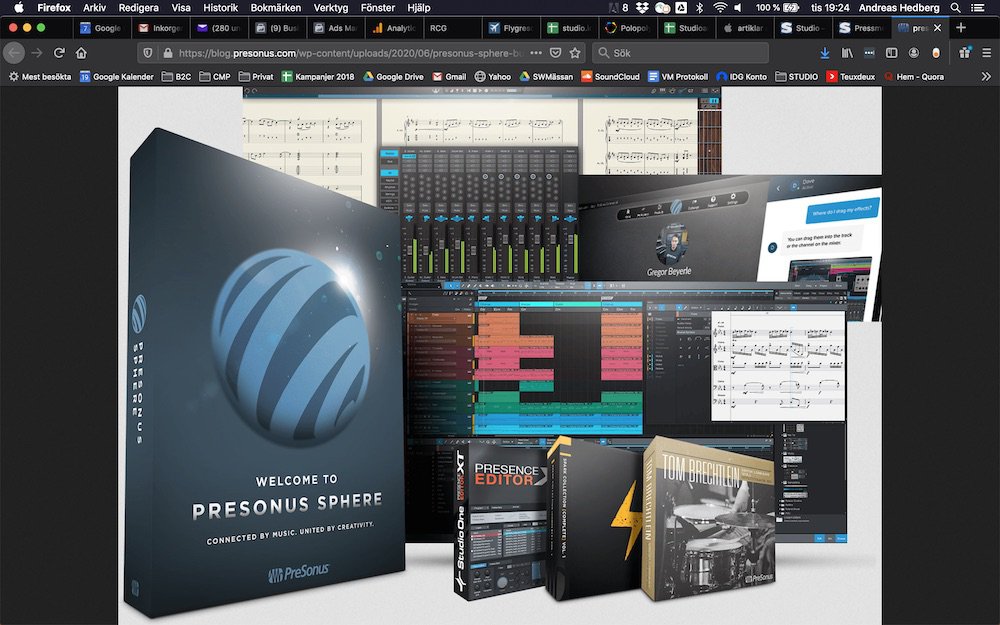Open the Firefox Library icon
The image size is (1000, 625).
[847, 52]
